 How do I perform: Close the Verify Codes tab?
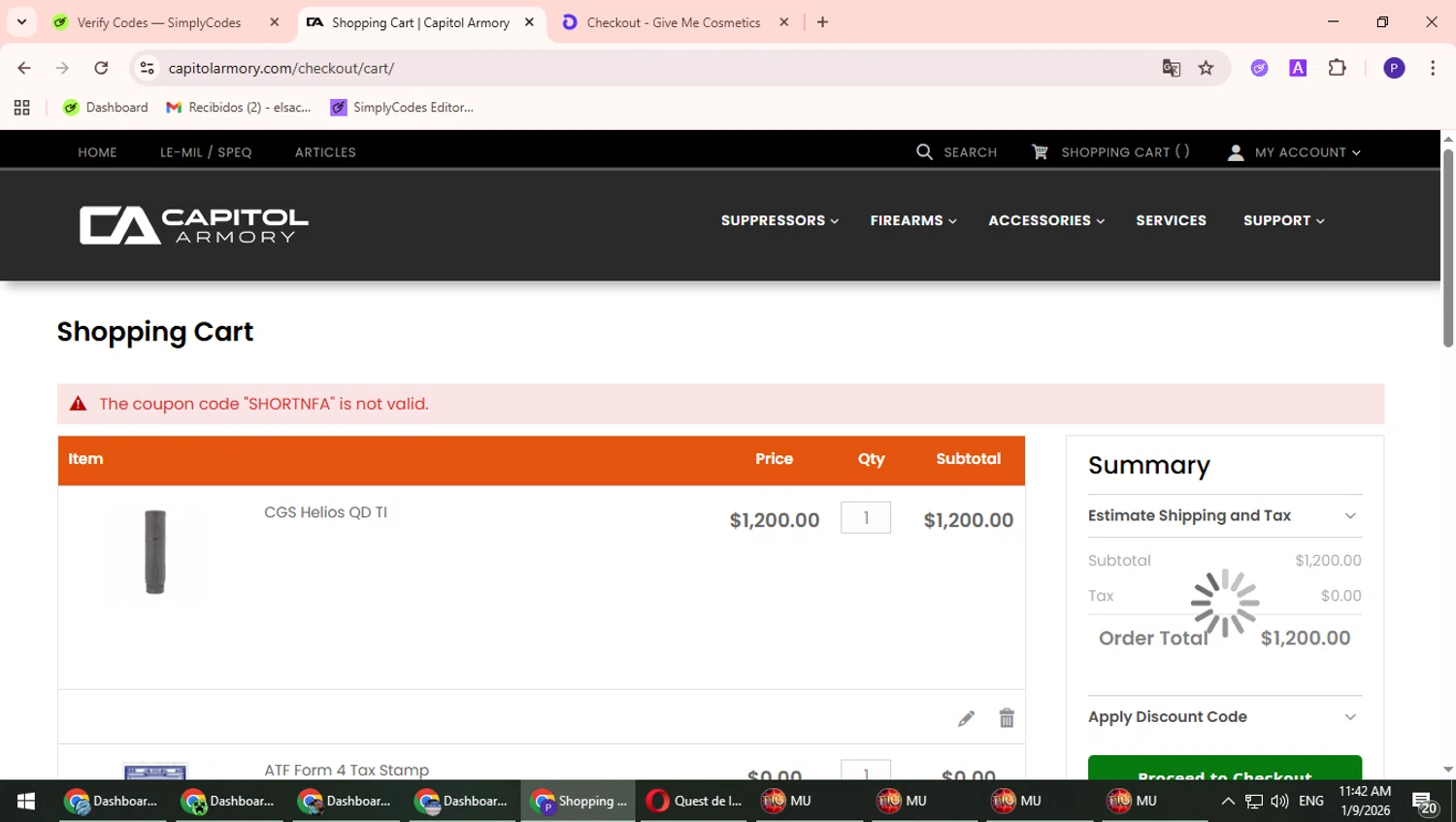click(x=275, y=22)
